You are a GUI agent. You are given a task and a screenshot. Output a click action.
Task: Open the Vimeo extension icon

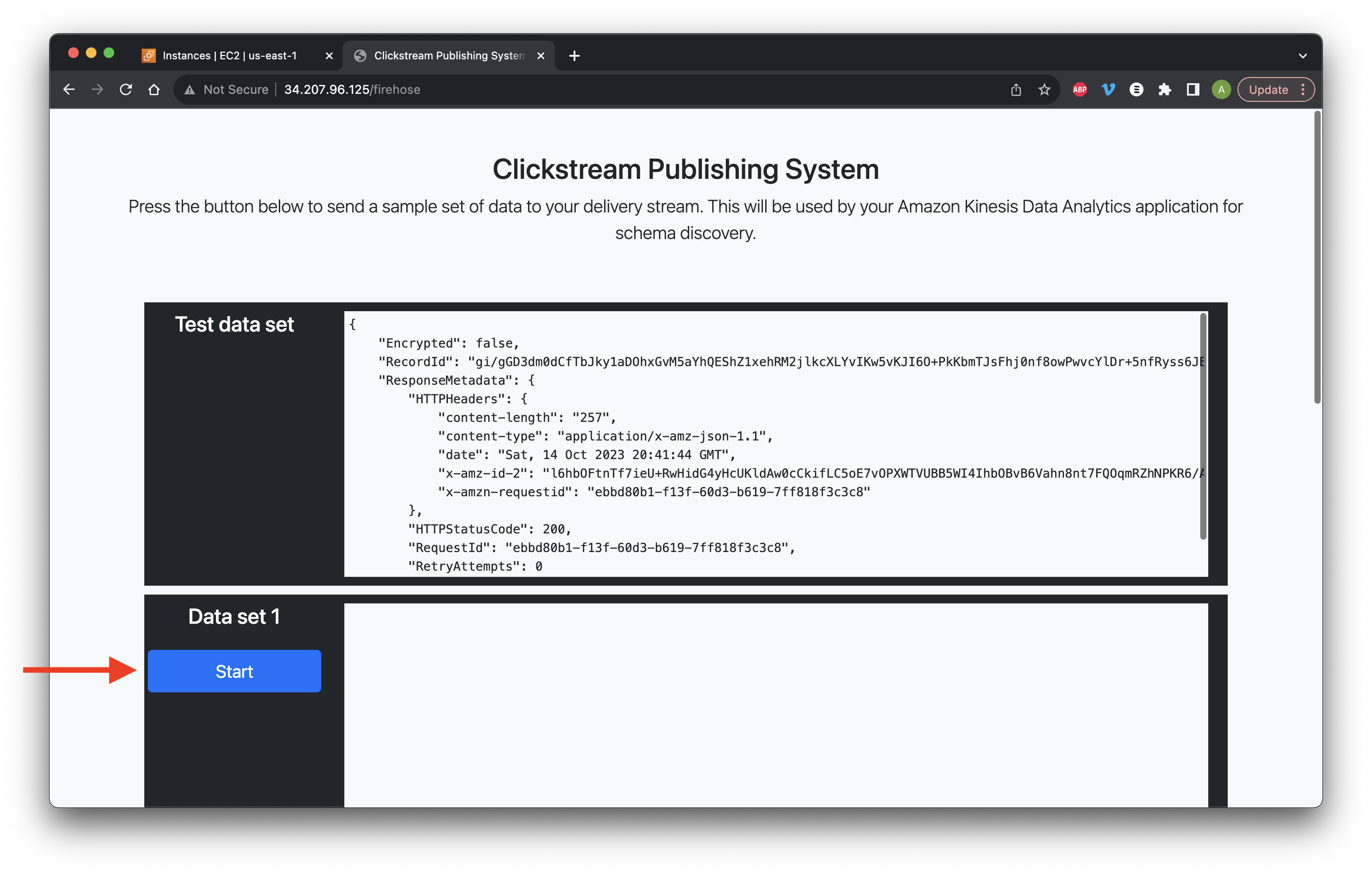[x=1108, y=89]
